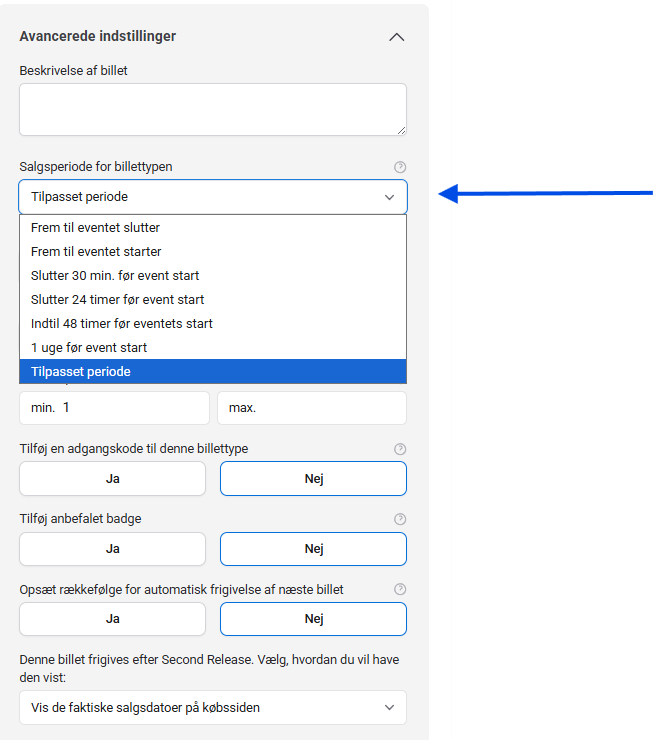The image size is (654, 740).
Task: Enable Ja for automatisk frigivelse rækkefølge
Action: pos(112,619)
